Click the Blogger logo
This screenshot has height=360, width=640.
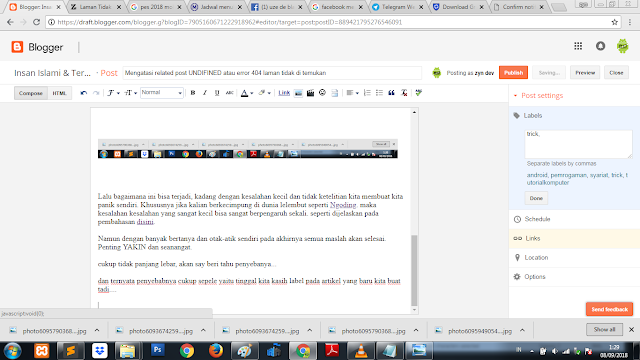pos(38,47)
